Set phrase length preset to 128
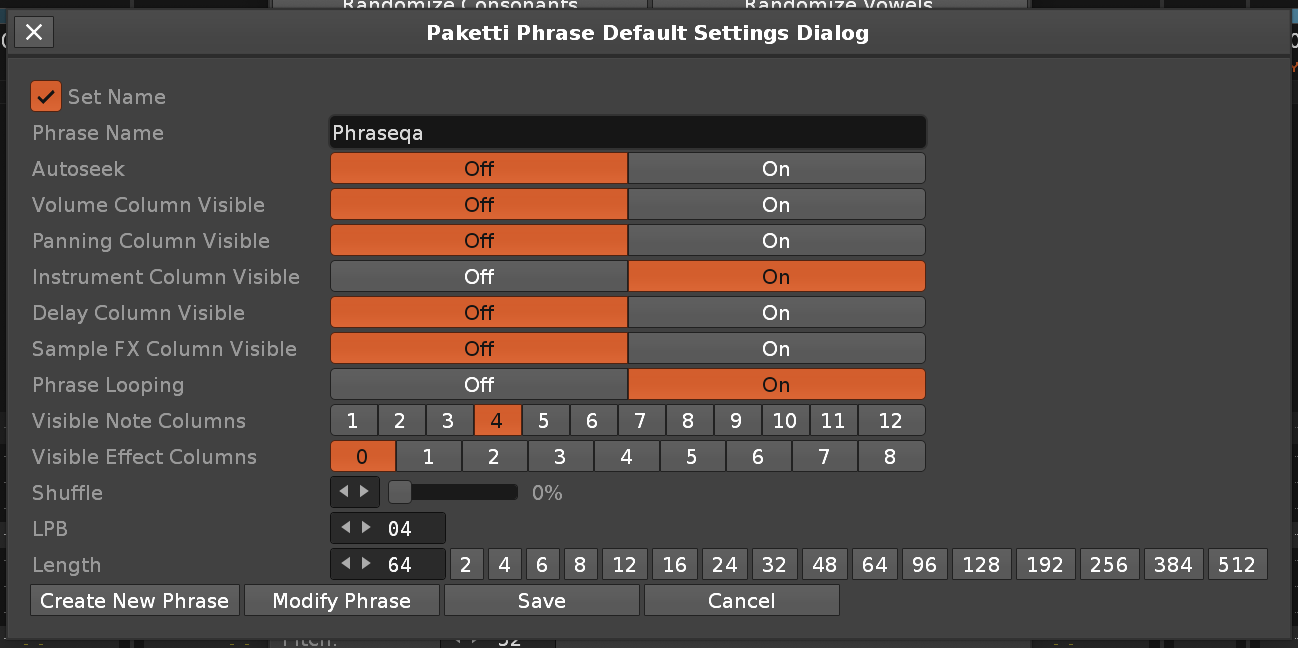The width and height of the screenshot is (1298, 648). coord(980,565)
